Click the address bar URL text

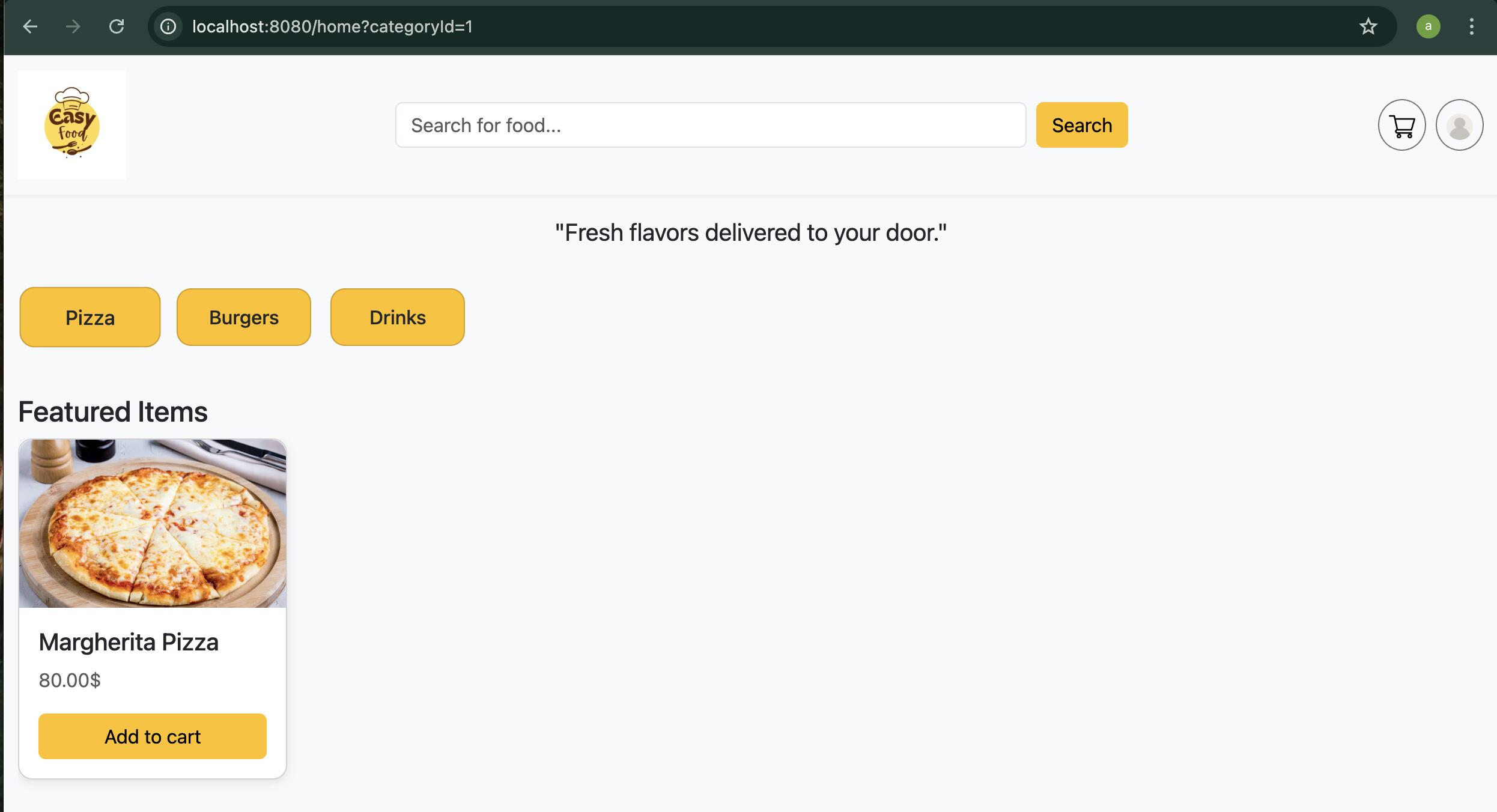tap(332, 26)
